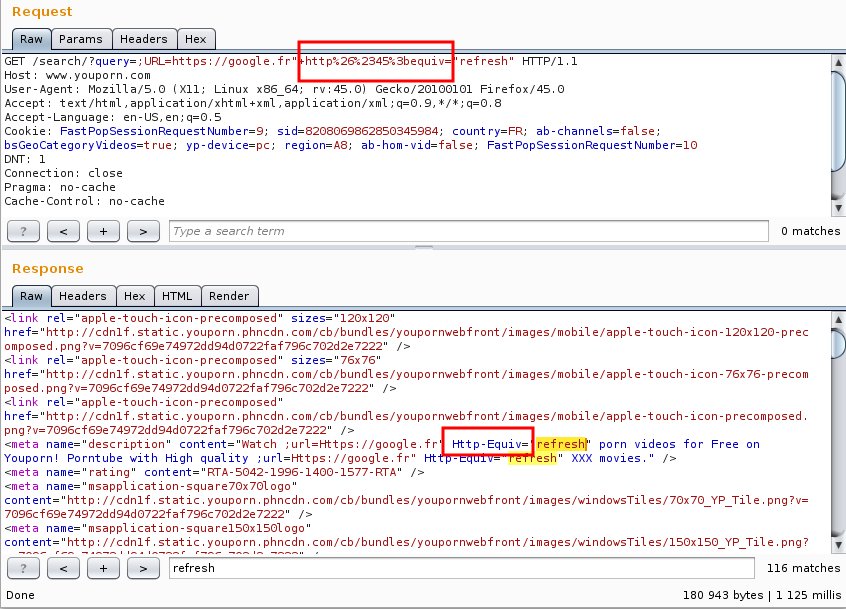This screenshot has width=846, height=609.
Task: Click the 'Response' section heading
Action: (48, 269)
